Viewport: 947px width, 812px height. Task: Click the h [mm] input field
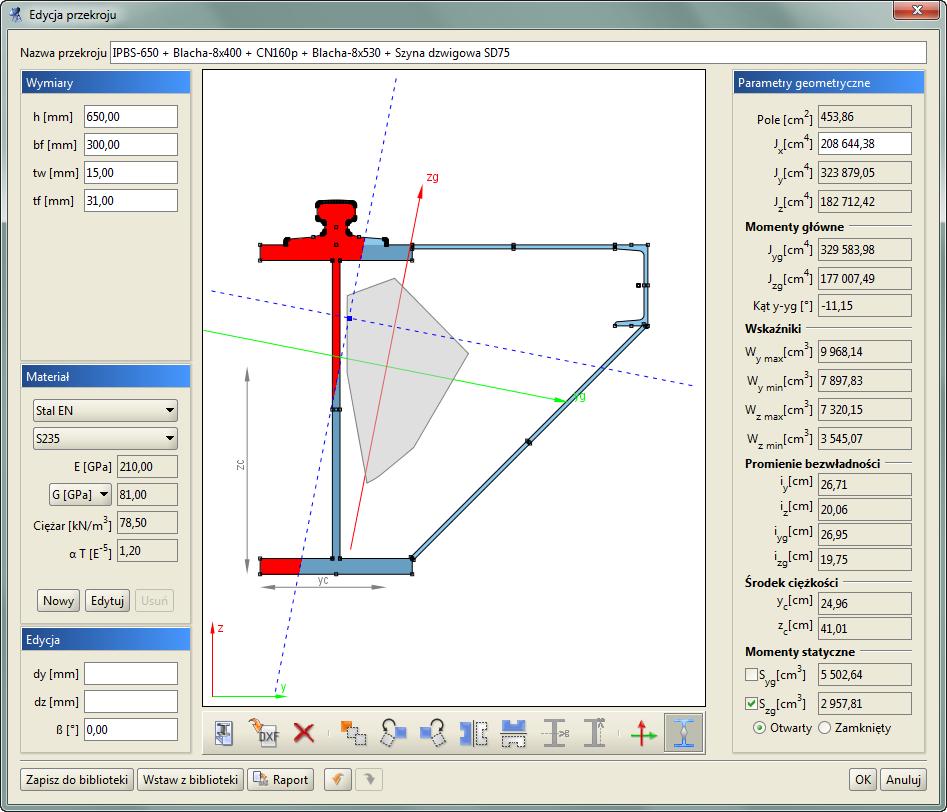[131, 117]
